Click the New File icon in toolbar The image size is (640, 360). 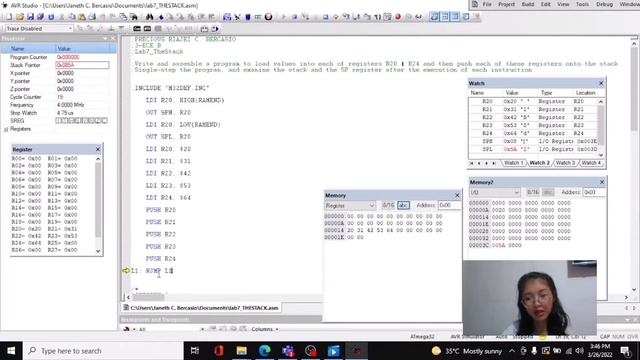tap(9, 17)
